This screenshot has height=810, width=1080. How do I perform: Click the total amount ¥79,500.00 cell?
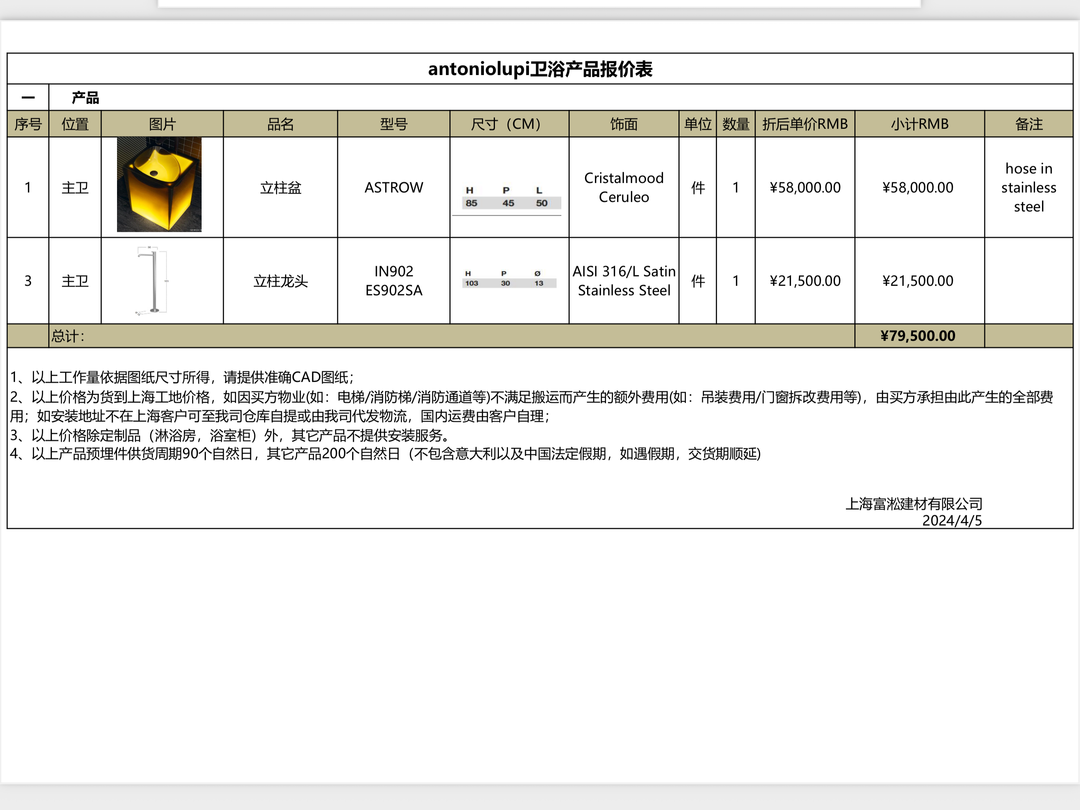(x=918, y=336)
